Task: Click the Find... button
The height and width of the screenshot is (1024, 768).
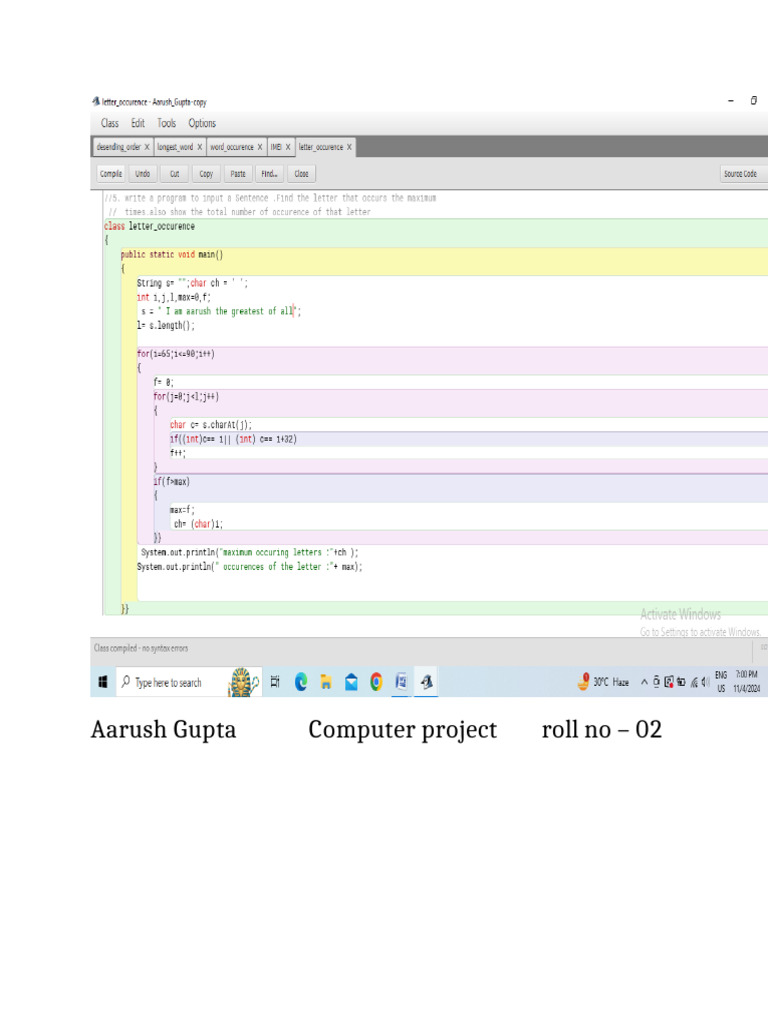Action: pyautogui.click(x=269, y=174)
